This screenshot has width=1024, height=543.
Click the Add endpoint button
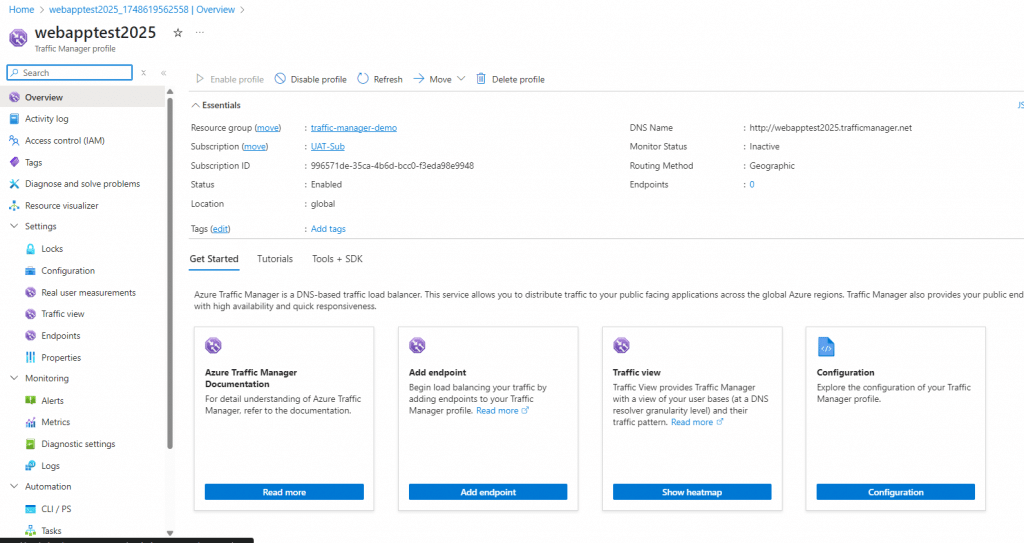[488, 492]
